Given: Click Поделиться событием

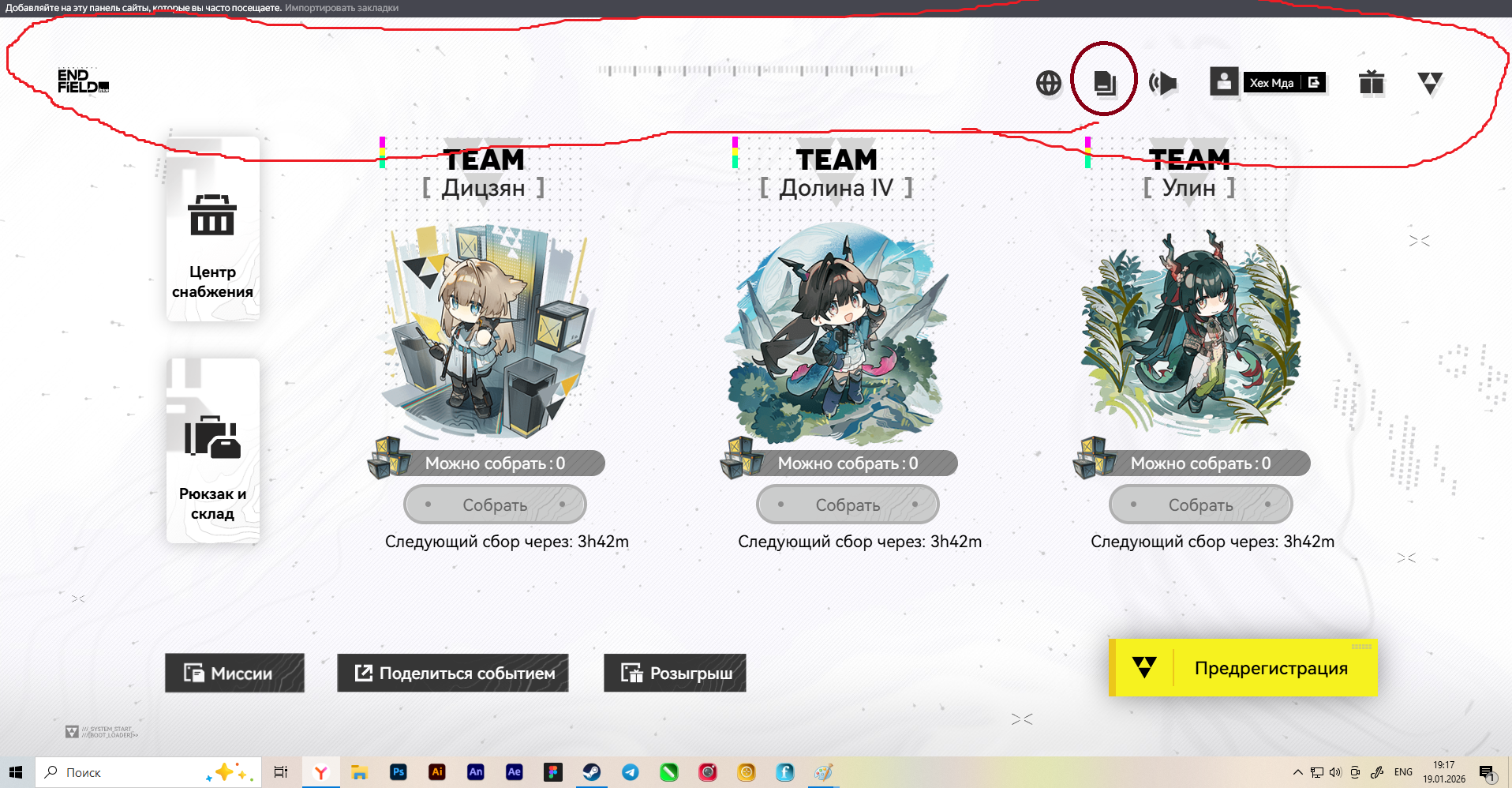Looking at the screenshot, I should [x=453, y=673].
